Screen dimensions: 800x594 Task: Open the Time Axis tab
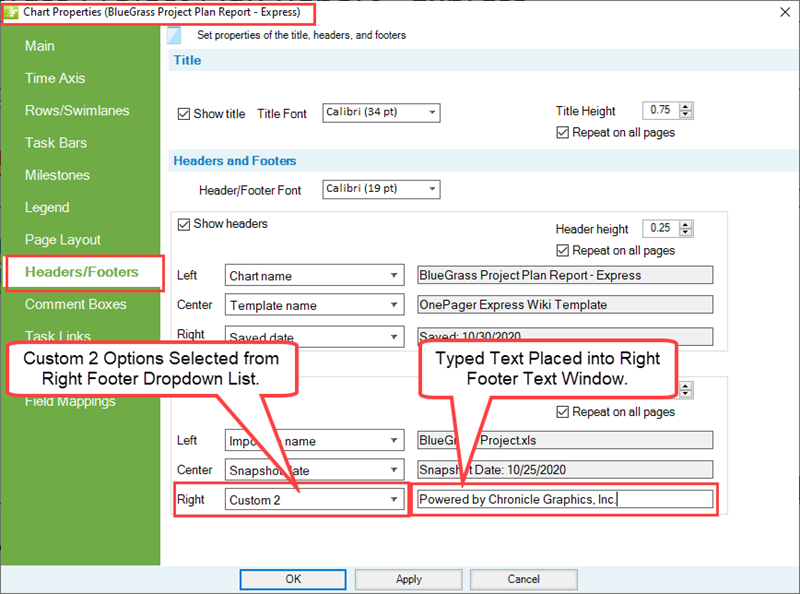click(55, 78)
